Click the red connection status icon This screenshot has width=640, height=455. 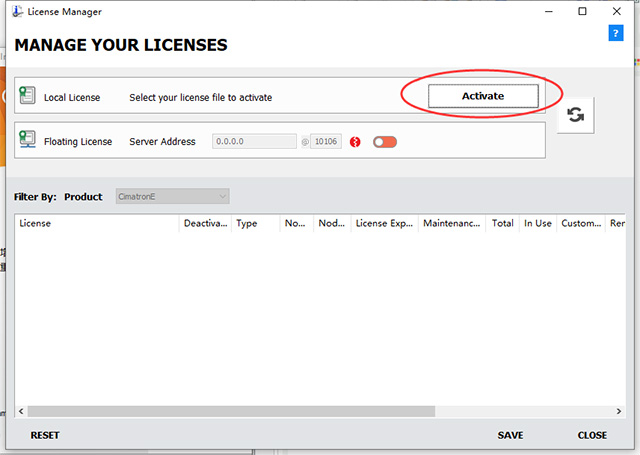click(355, 142)
